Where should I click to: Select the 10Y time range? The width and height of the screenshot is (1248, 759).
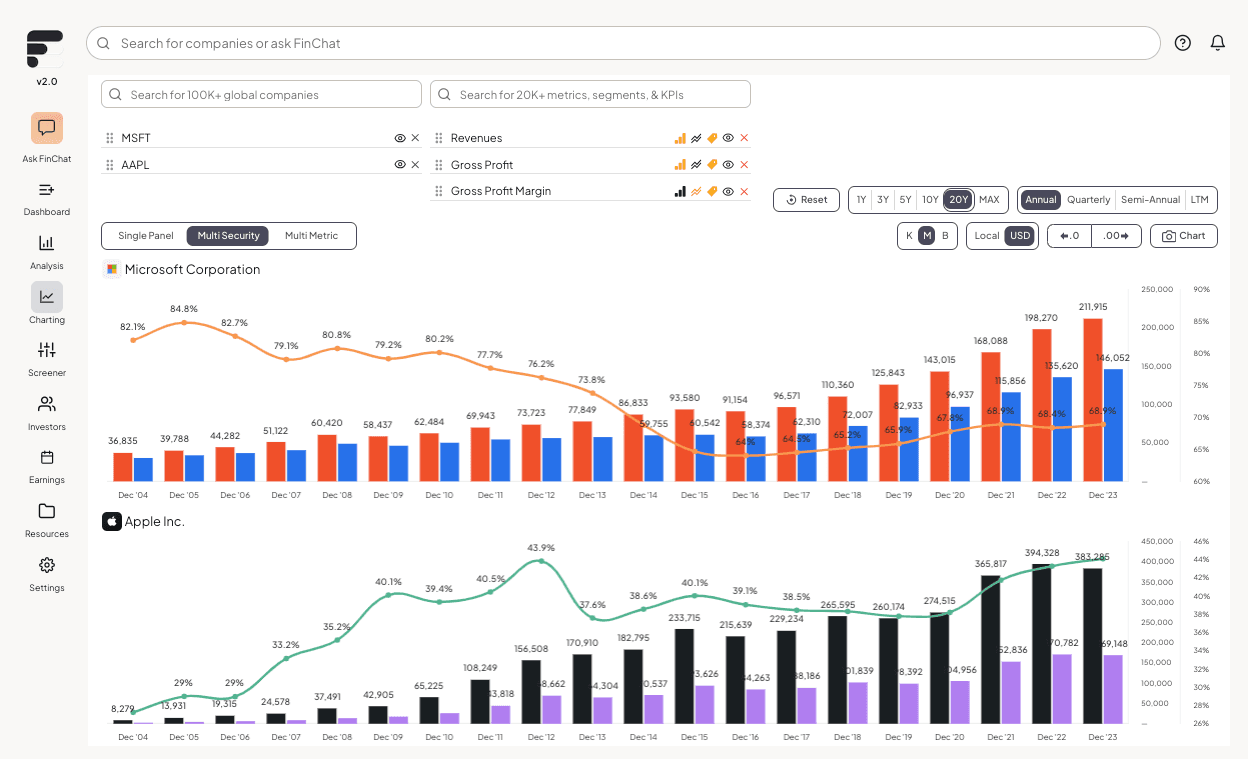930,200
